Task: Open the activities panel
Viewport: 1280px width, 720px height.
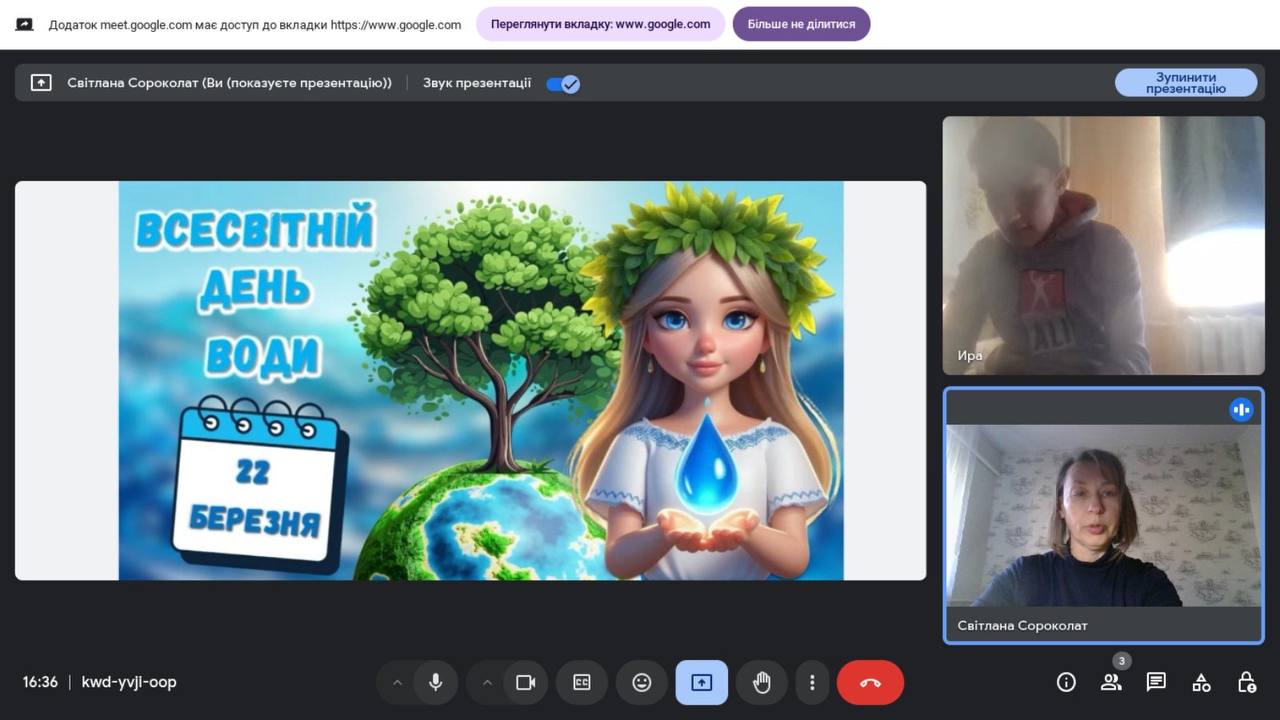Action: (1201, 682)
